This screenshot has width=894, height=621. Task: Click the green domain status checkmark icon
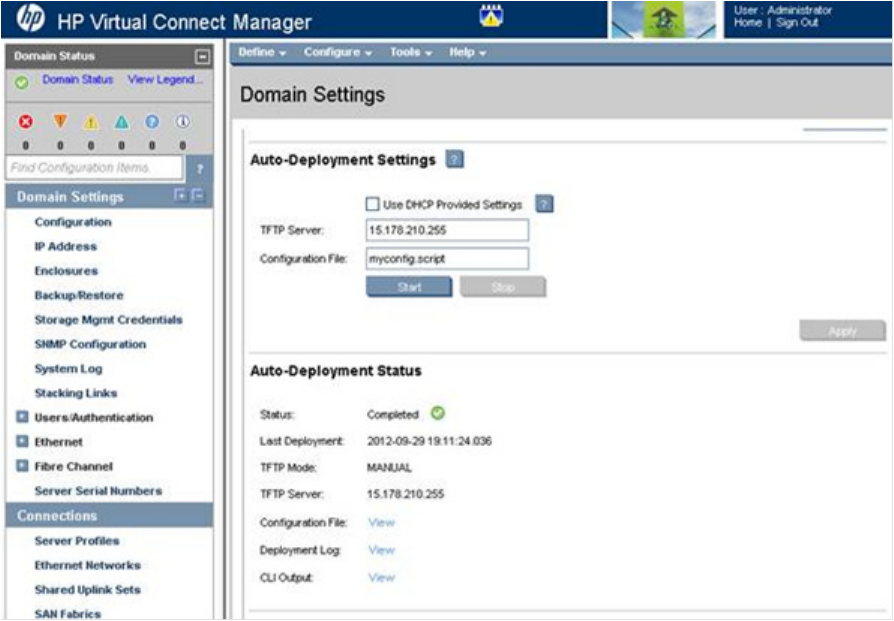pos(22,83)
